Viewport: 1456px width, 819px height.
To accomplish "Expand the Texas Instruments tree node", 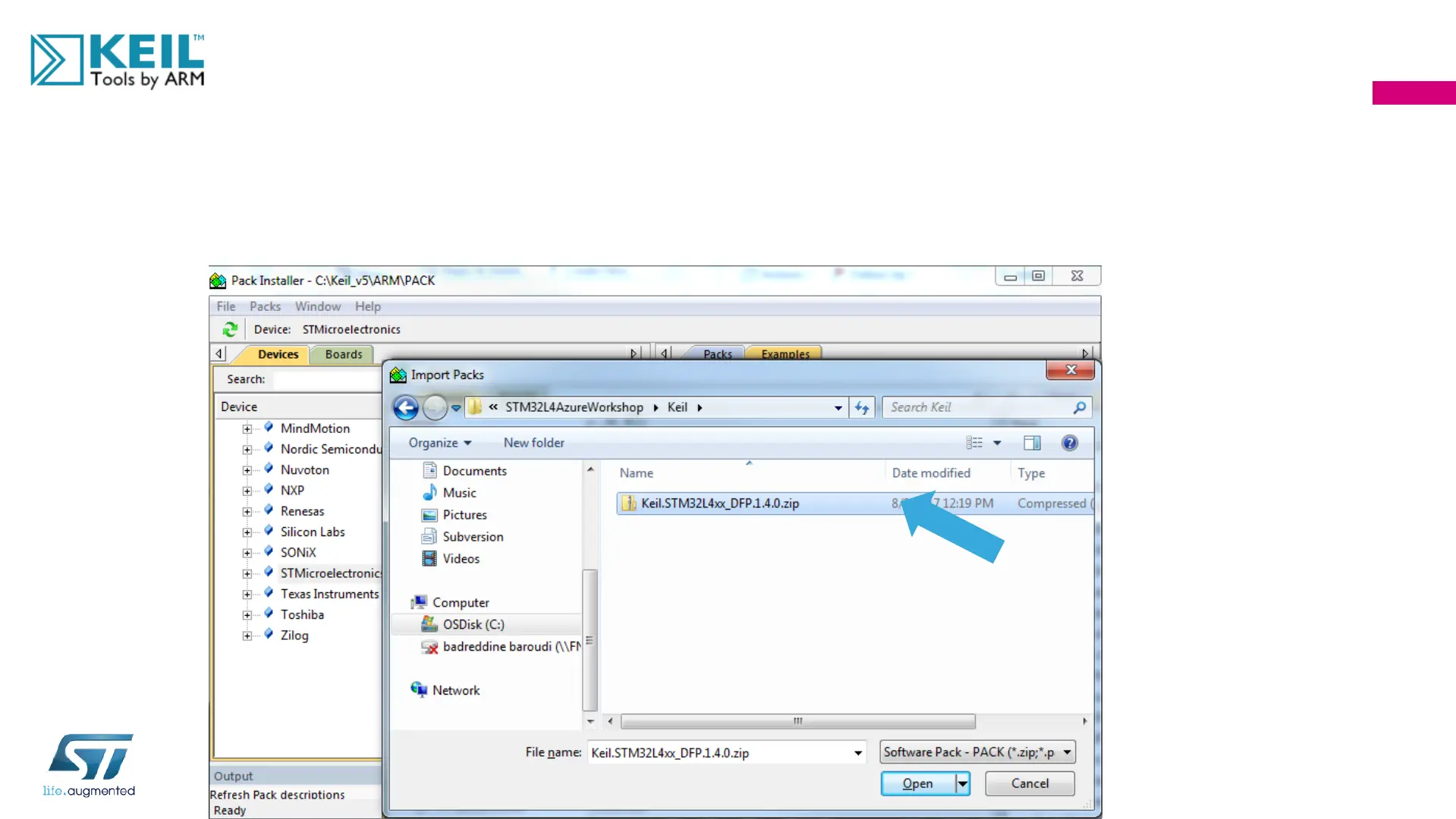I will 247,595.
